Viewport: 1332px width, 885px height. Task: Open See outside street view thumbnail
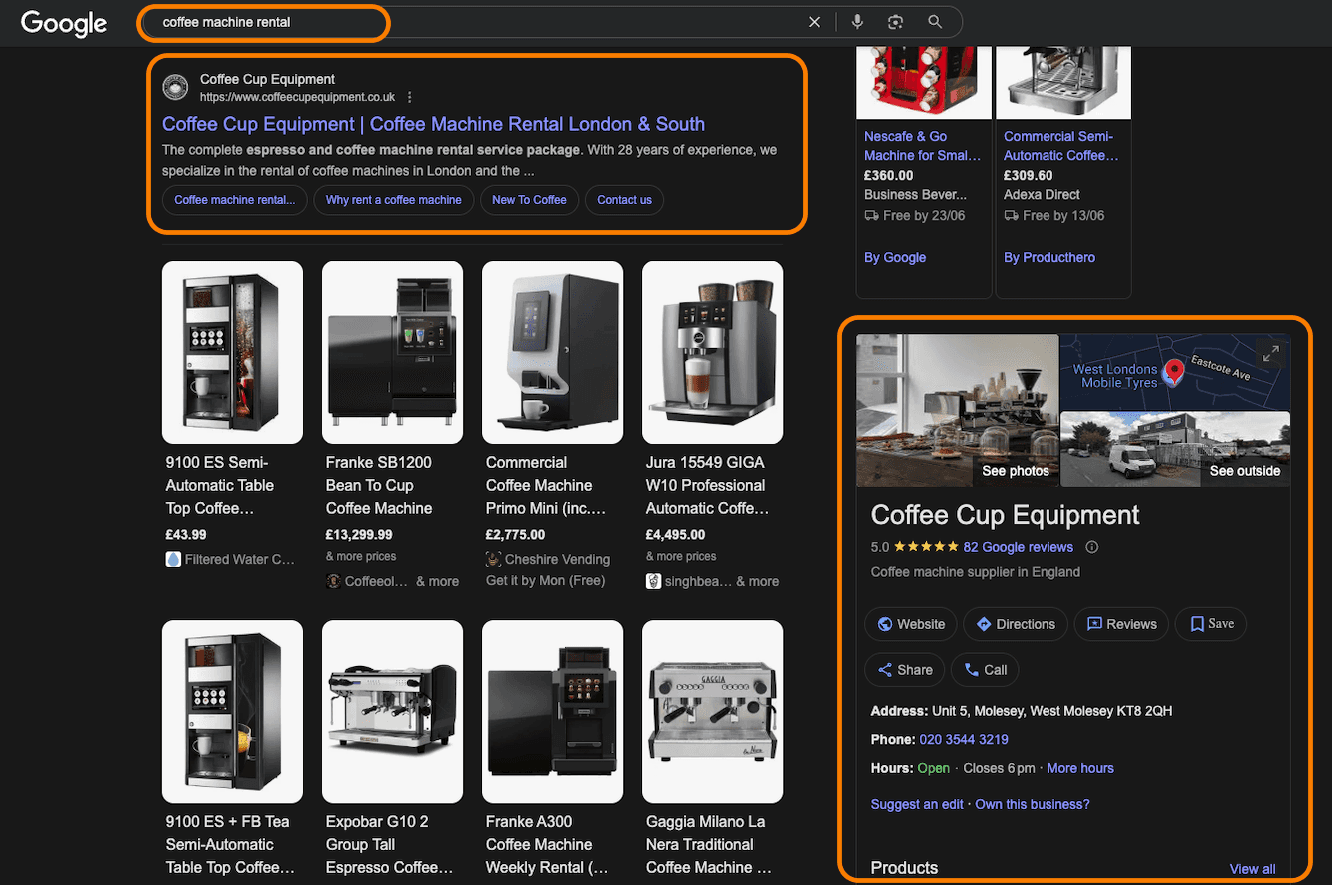tap(1175, 449)
